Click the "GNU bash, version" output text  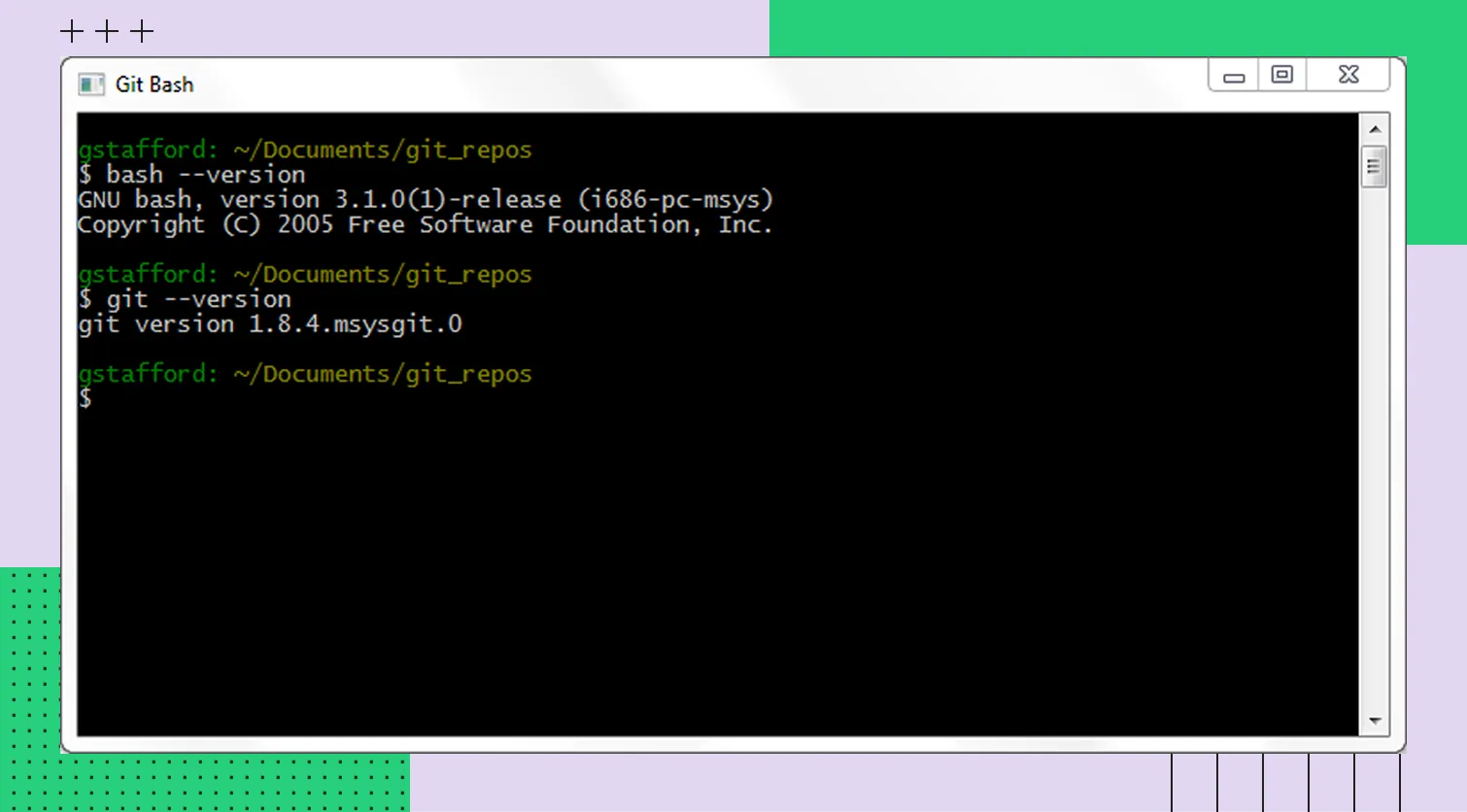[198, 200]
